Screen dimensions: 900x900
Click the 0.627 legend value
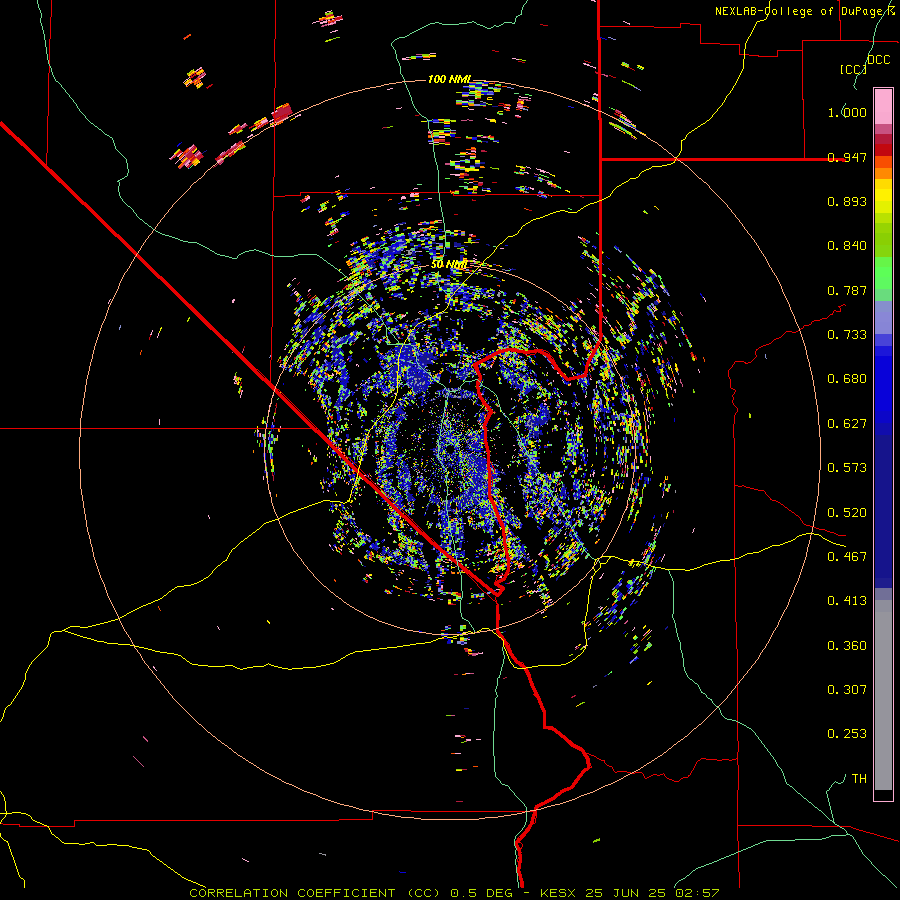(847, 424)
